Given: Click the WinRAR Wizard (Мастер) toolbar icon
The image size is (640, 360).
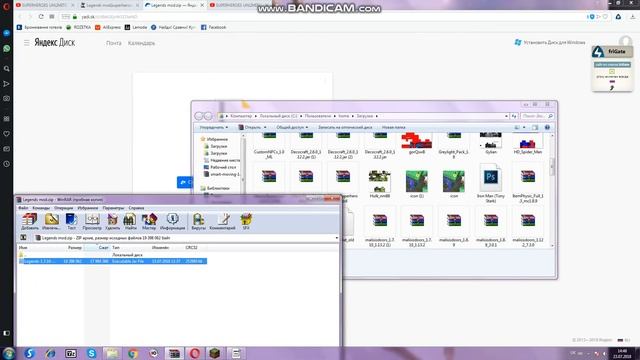Looking at the screenshot, I should pos(149,222).
